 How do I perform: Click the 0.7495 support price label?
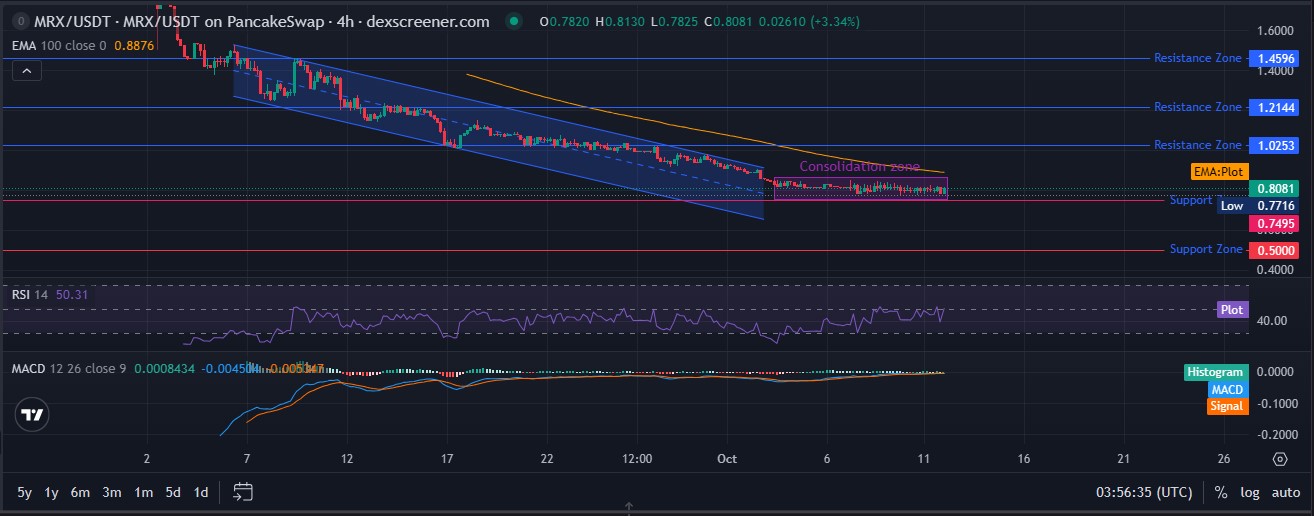pos(1274,223)
